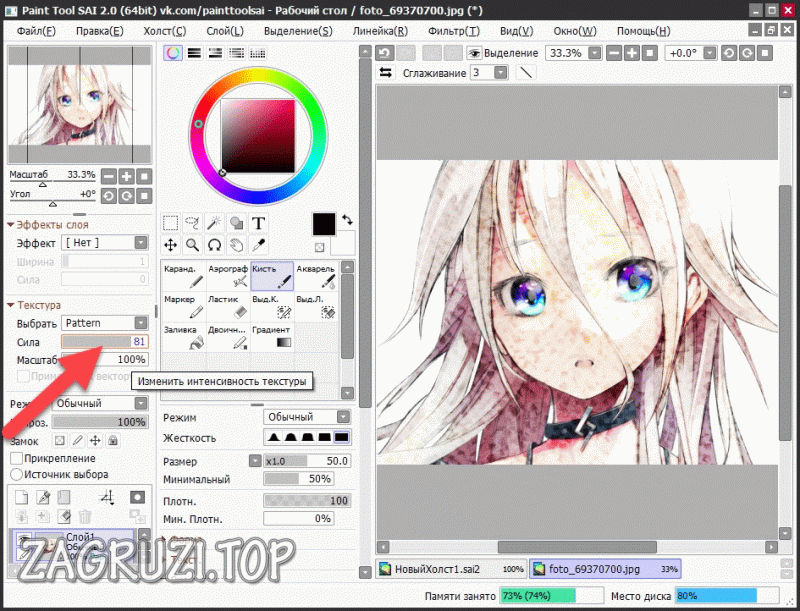Select the shape tool icon
Image resolution: width=800 pixels, height=611 pixels.
click(236, 223)
